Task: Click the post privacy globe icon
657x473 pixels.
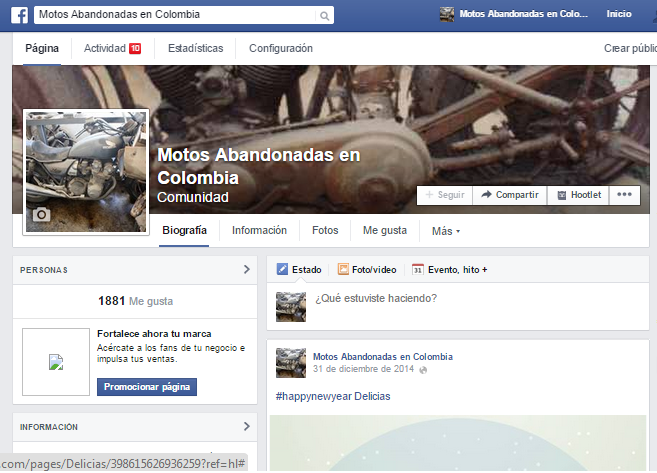Action: coord(423,370)
